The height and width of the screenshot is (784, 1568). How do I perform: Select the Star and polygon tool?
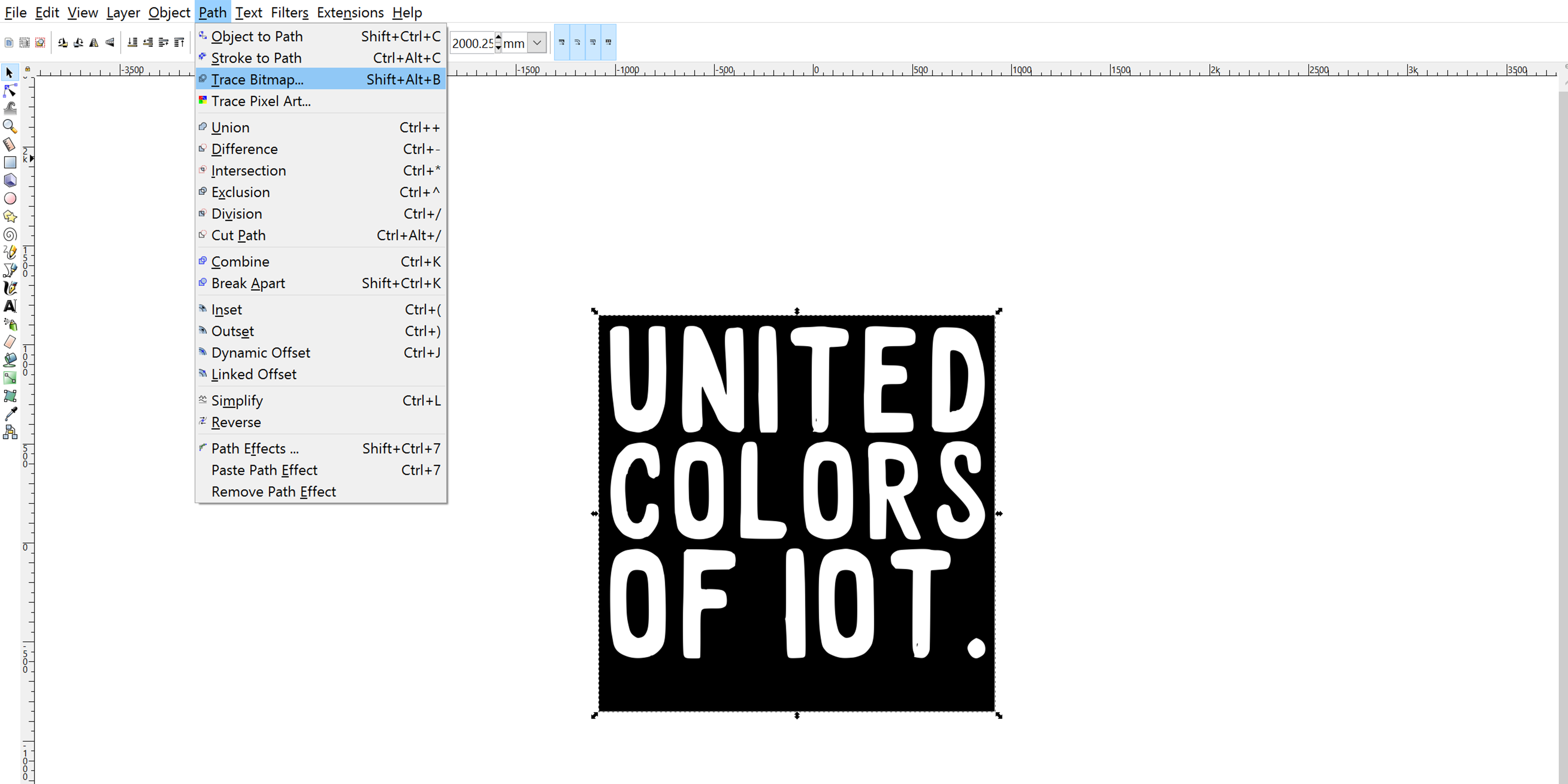click(10, 216)
